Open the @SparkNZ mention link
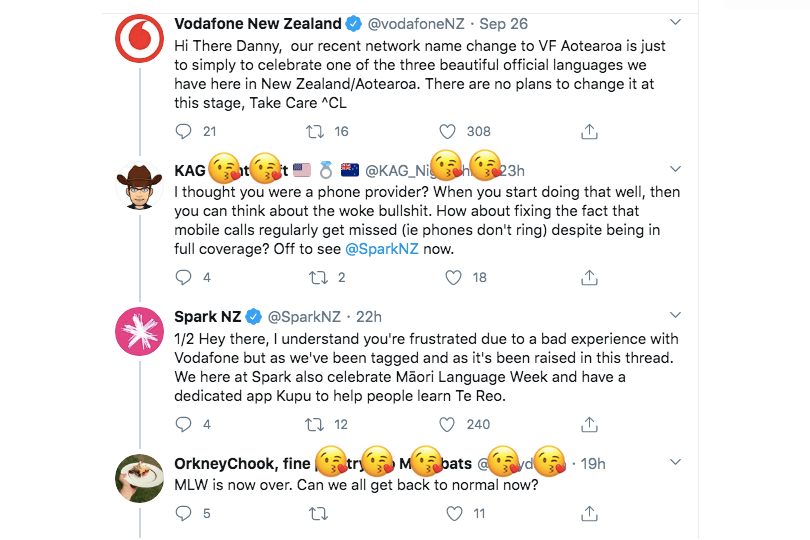The height and width of the screenshot is (540, 810). click(382, 248)
